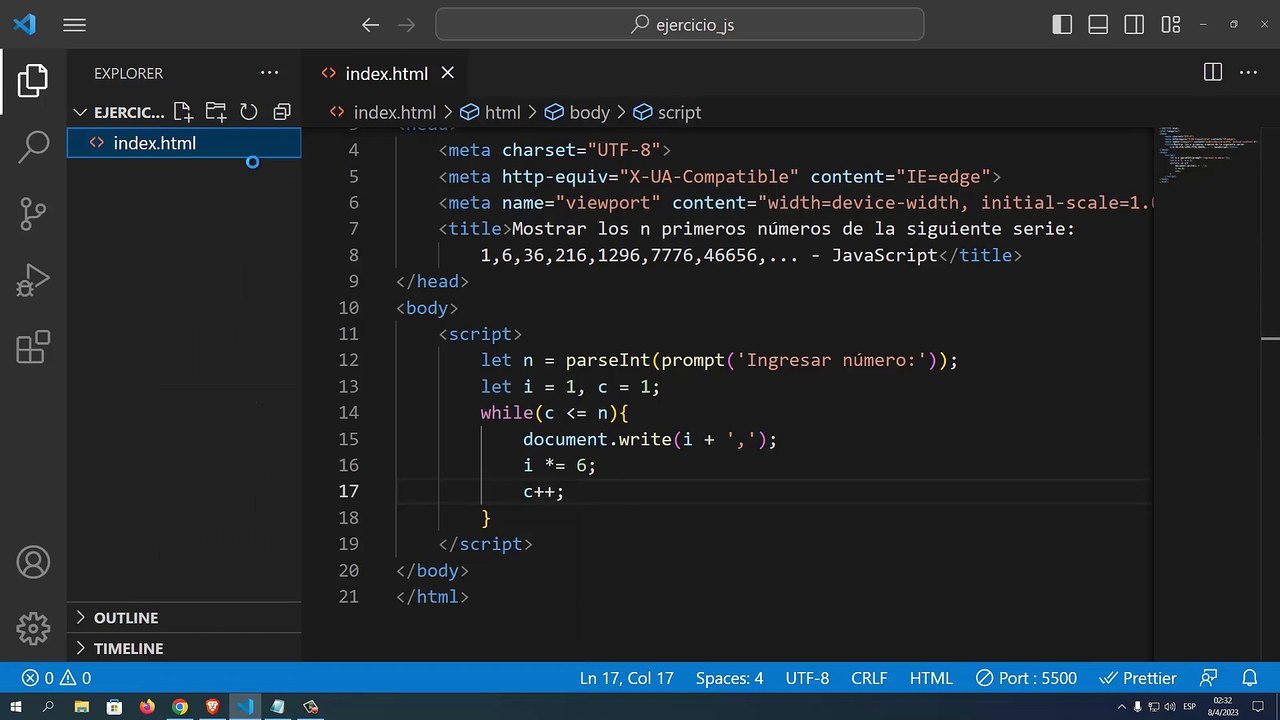Change end of line sequence CRLF
1280x720 pixels.
pos(869,678)
